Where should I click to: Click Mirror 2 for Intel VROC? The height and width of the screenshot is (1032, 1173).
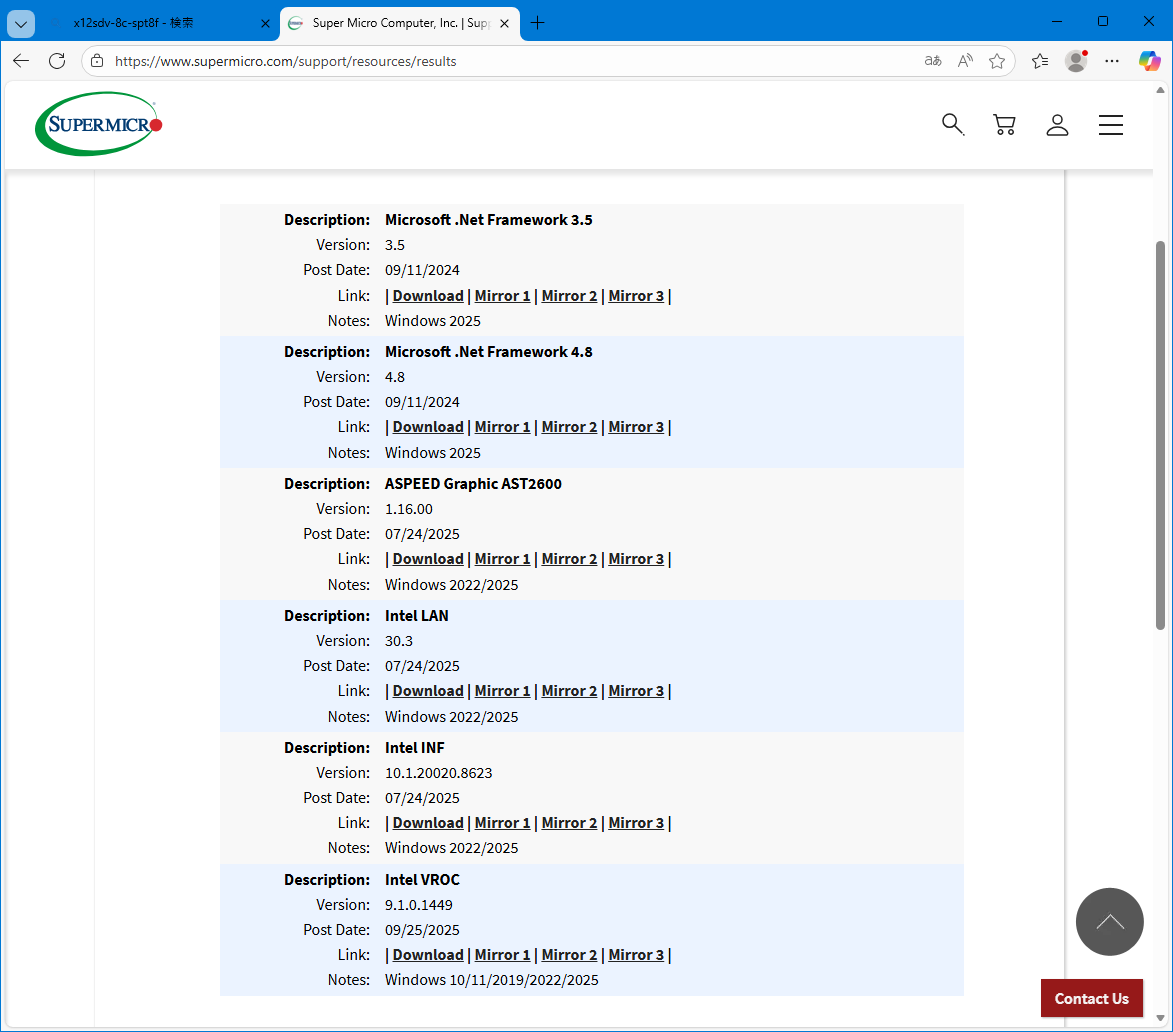569,955
